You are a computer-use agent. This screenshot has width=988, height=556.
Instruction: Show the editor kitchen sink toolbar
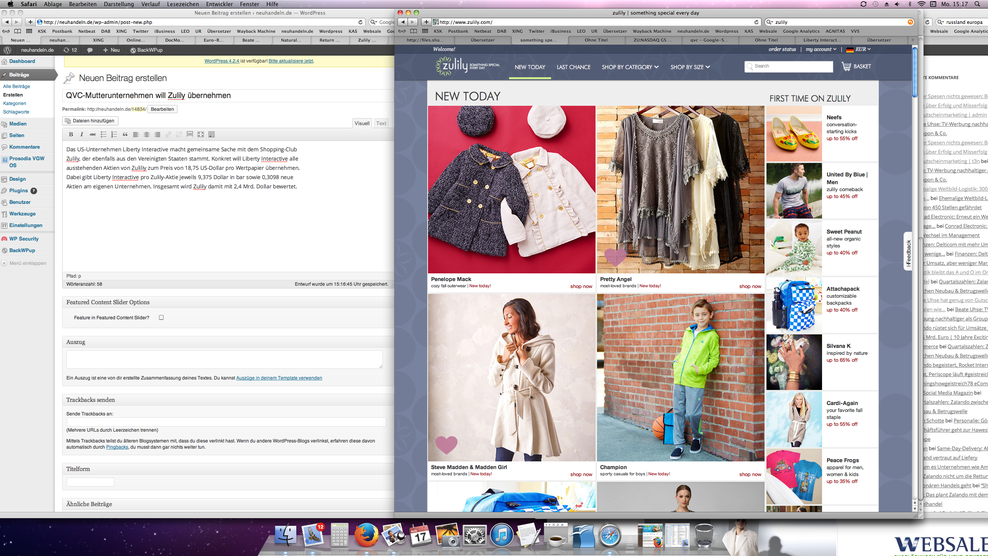coord(211,134)
